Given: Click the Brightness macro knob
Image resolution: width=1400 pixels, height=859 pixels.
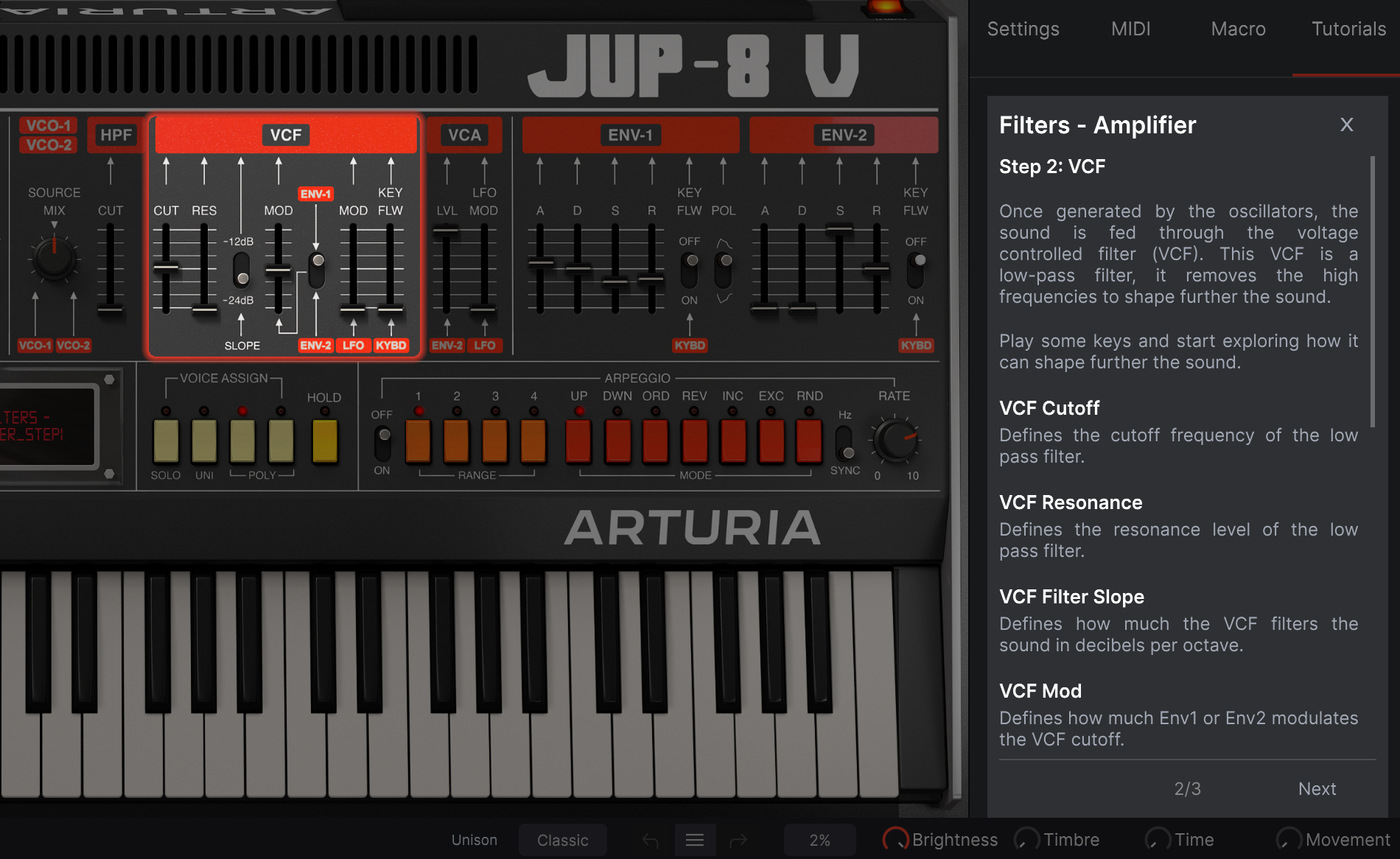Looking at the screenshot, I should pyautogui.click(x=895, y=839).
